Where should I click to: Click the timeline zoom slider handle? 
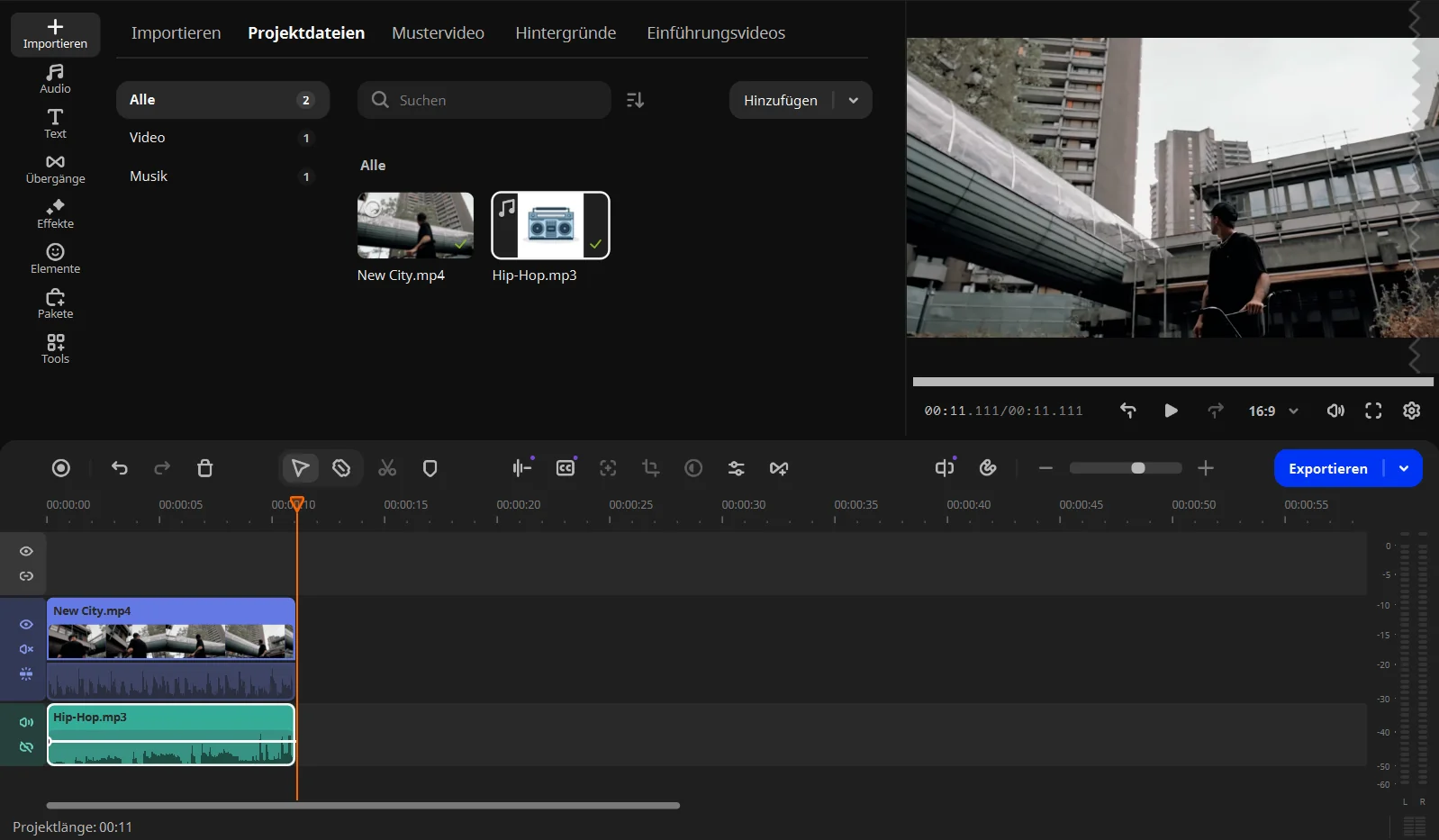tap(1138, 468)
